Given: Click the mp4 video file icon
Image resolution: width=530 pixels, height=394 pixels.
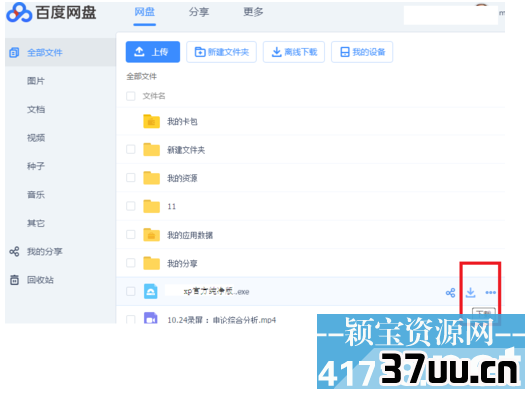Looking at the screenshot, I should [151, 318].
